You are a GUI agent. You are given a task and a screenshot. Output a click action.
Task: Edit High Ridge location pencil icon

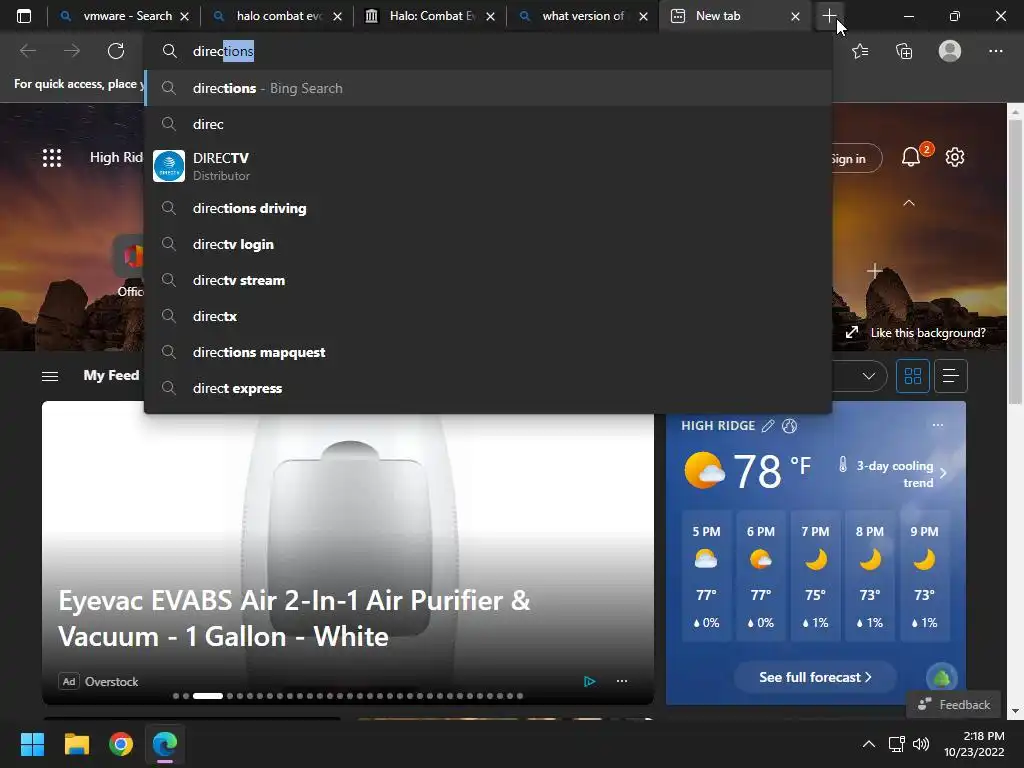coord(768,426)
